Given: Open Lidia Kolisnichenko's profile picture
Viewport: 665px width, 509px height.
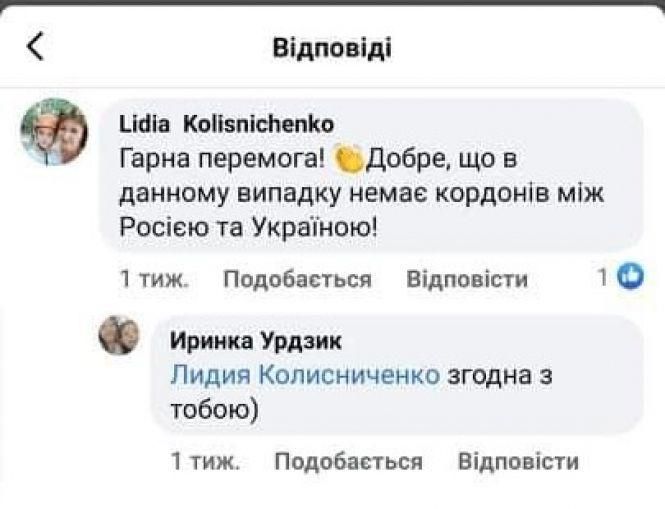Looking at the screenshot, I should [54, 132].
